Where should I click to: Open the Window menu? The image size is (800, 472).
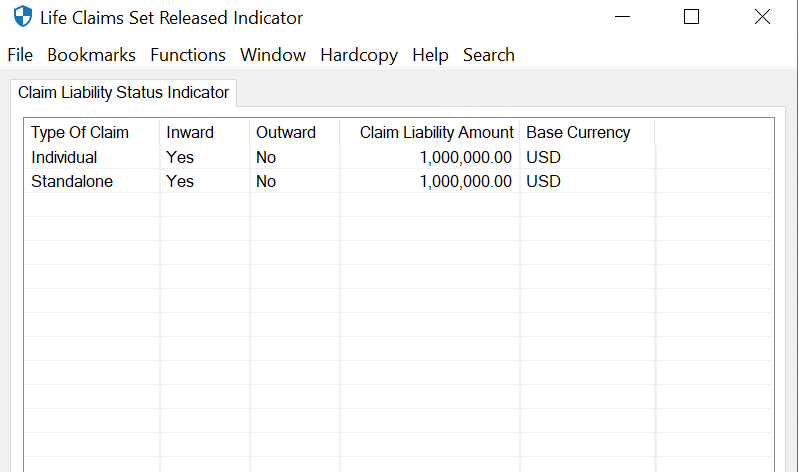[x=273, y=55]
